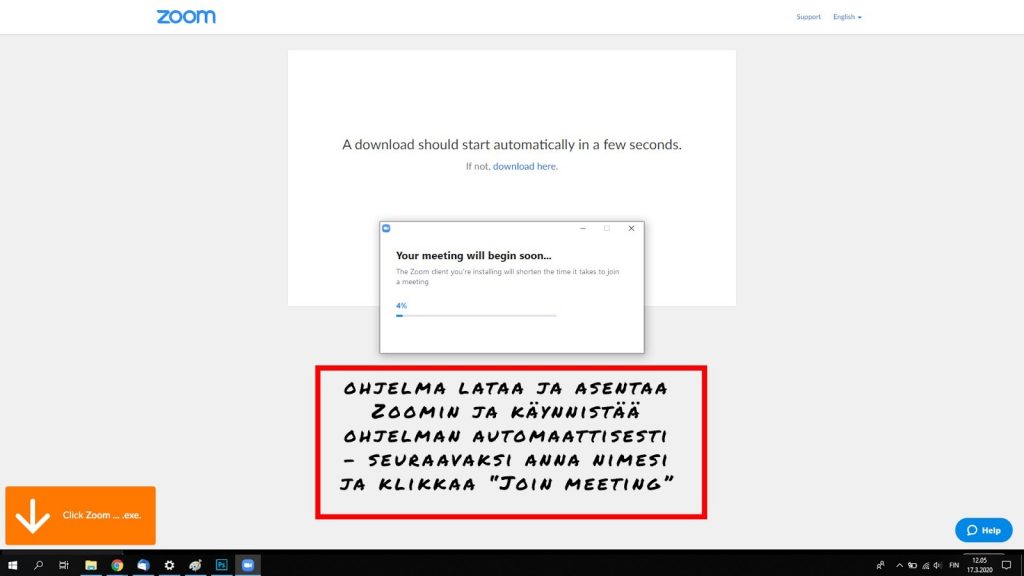Expand hidden system tray icons
Image resolution: width=1024 pixels, height=576 pixels.
899,566
